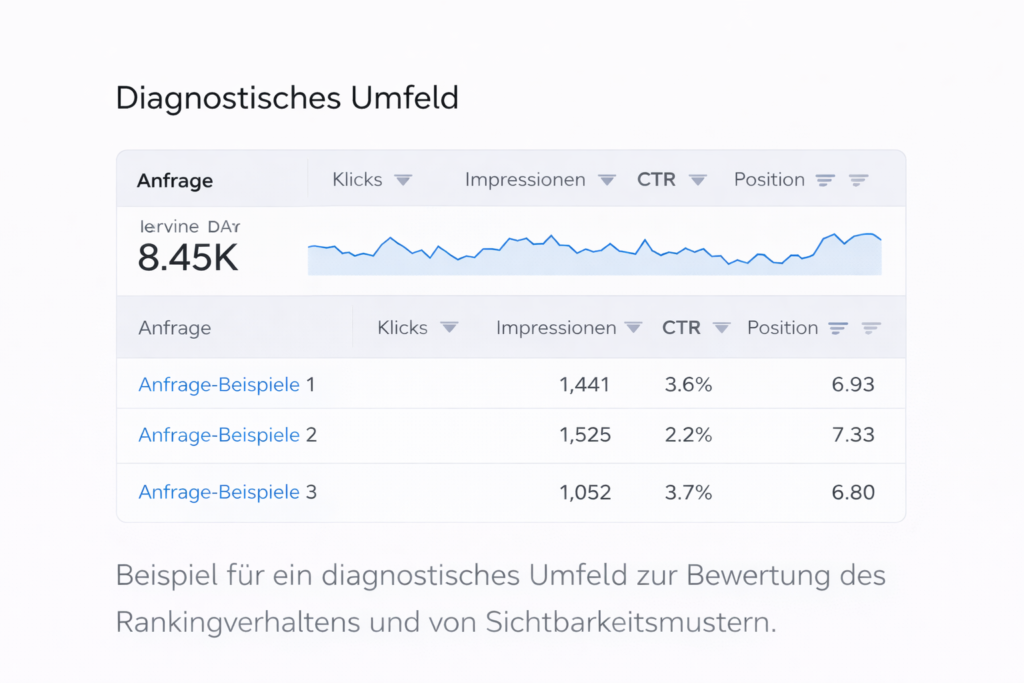The width and height of the screenshot is (1024, 683).
Task: Click the 8.45K metric value
Action: pos(188,259)
